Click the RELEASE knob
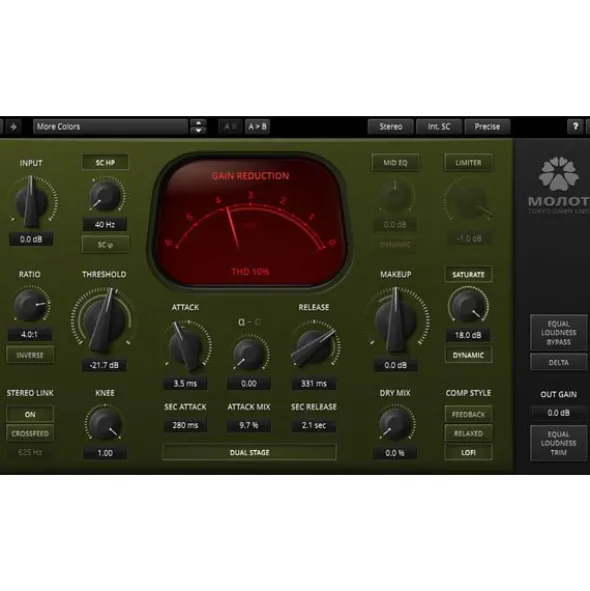The width and height of the screenshot is (590, 591). click(x=314, y=346)
